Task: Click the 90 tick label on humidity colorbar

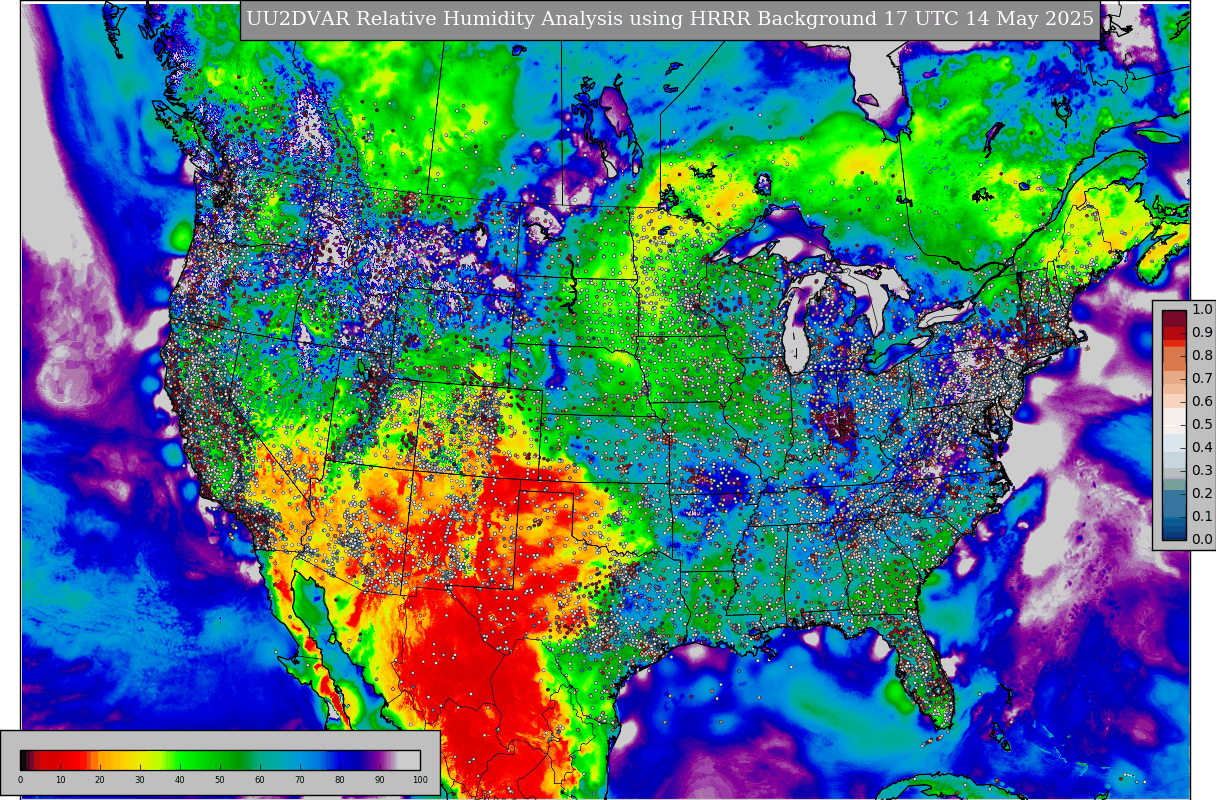Action: click(x=380, y=780)
